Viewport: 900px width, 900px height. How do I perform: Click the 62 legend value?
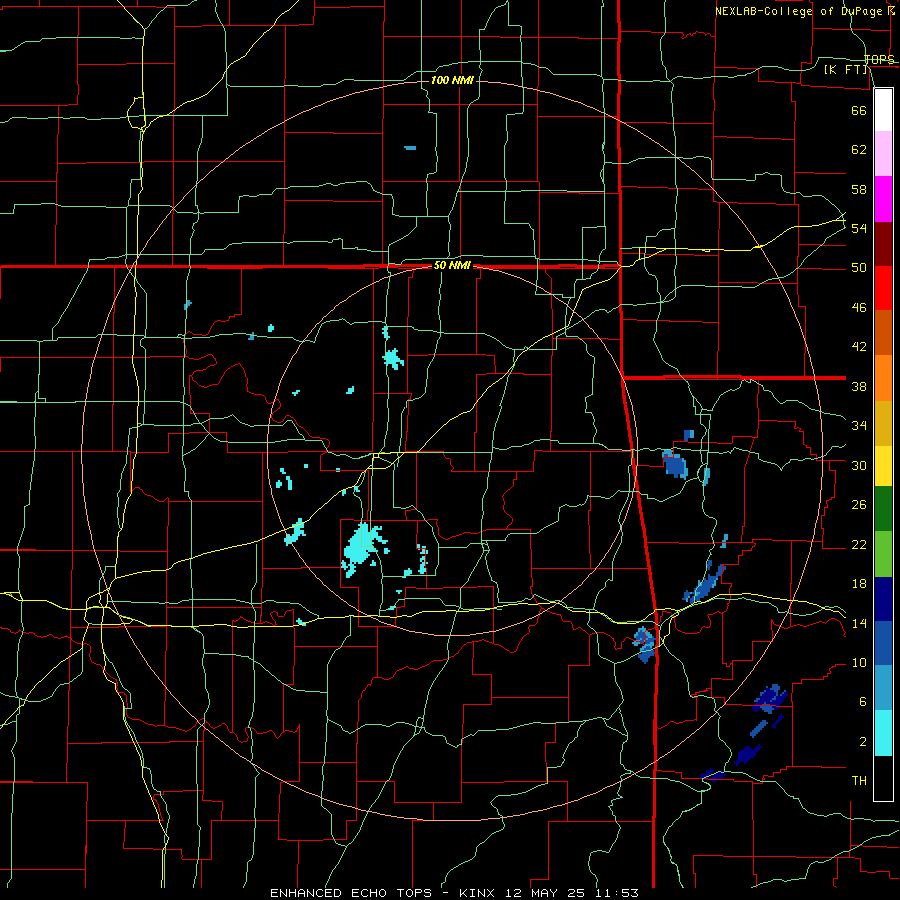coord(859,150)
